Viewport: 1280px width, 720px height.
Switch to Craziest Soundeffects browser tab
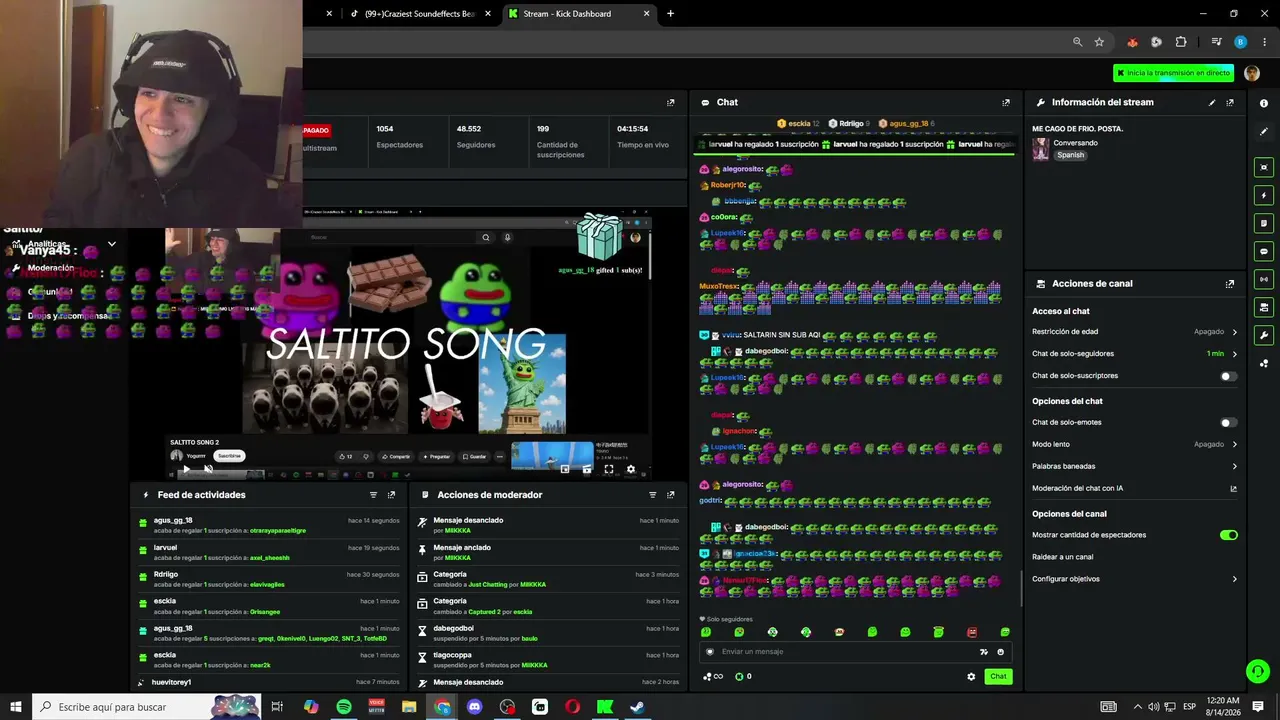pyautogui.click(x=422, y=14)
